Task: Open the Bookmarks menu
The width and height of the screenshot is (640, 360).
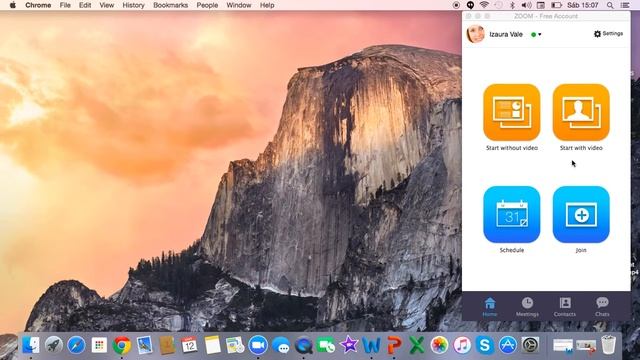Action: pos(171,5)
